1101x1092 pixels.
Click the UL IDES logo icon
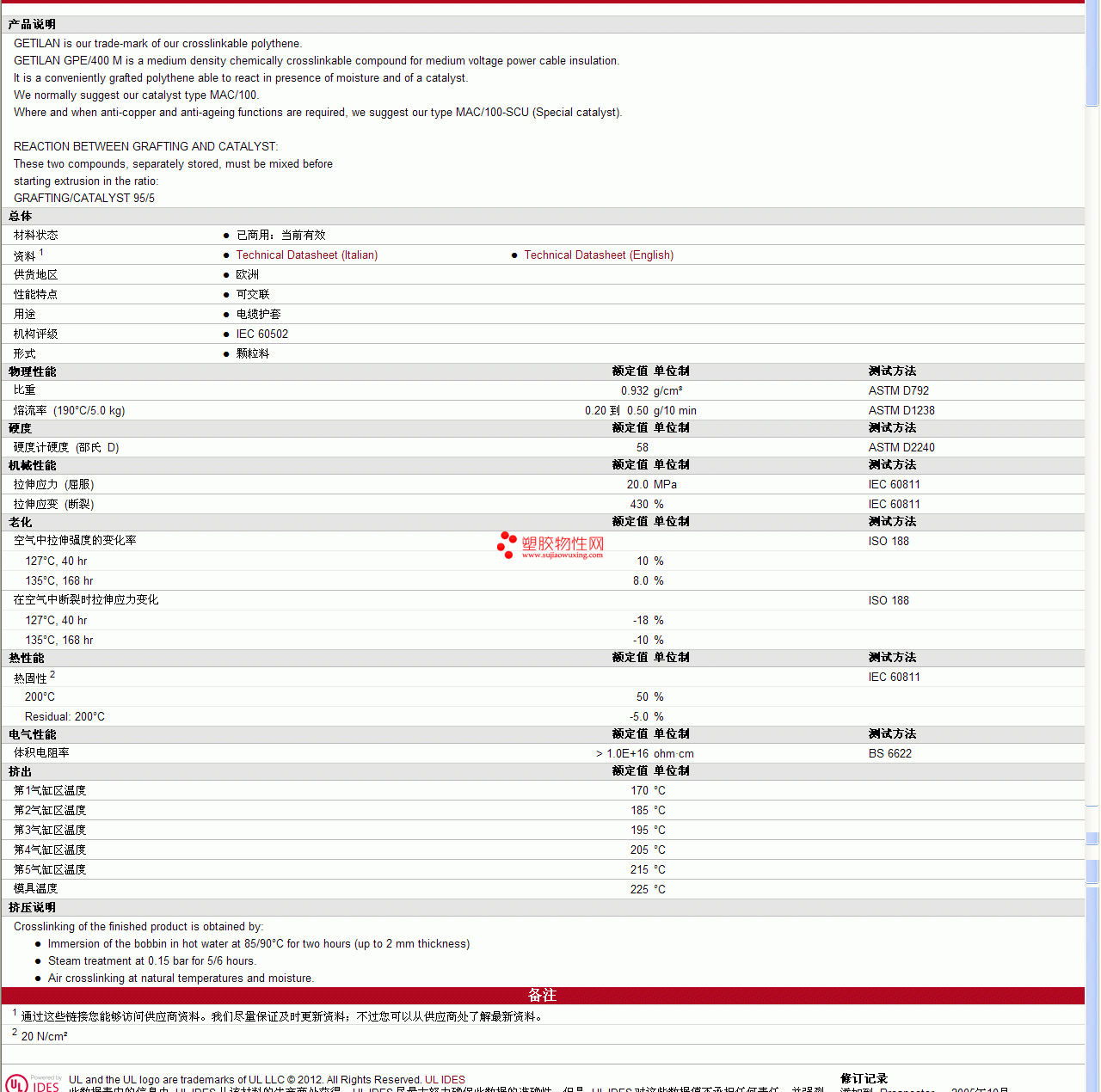(32, 1083)
